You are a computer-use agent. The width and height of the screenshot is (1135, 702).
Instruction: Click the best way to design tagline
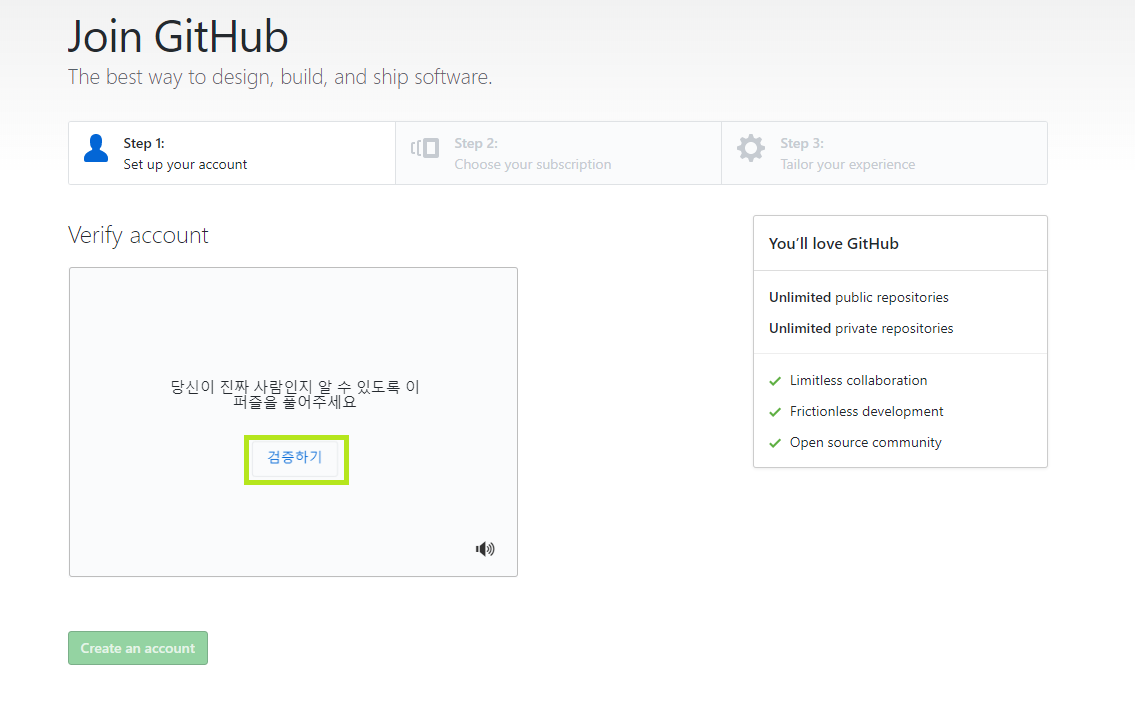click(x=280, y=77)
